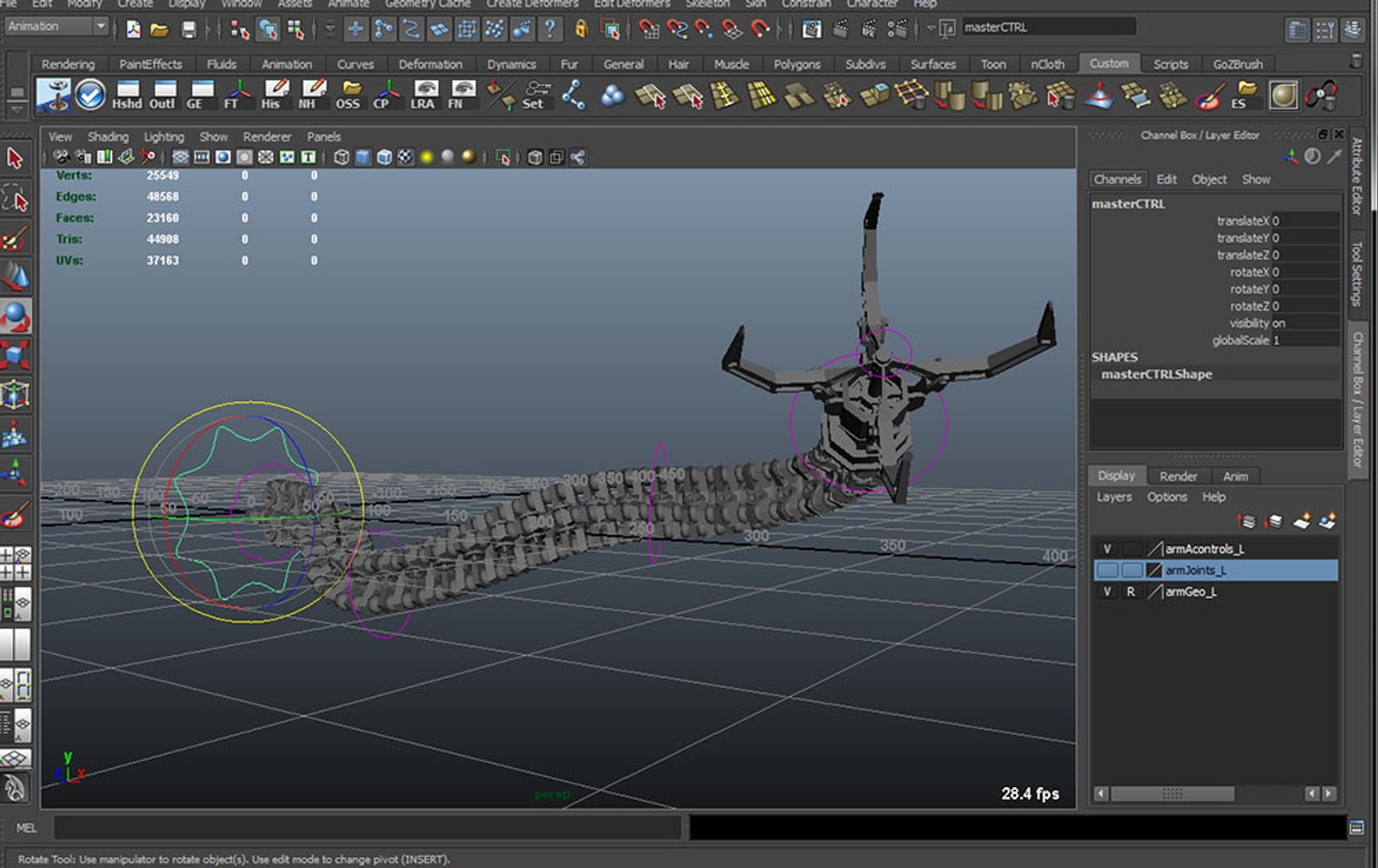This screenshot has width=1378, height=868.
Task: Click the Hshd shelf button
Action: [127, 95]
